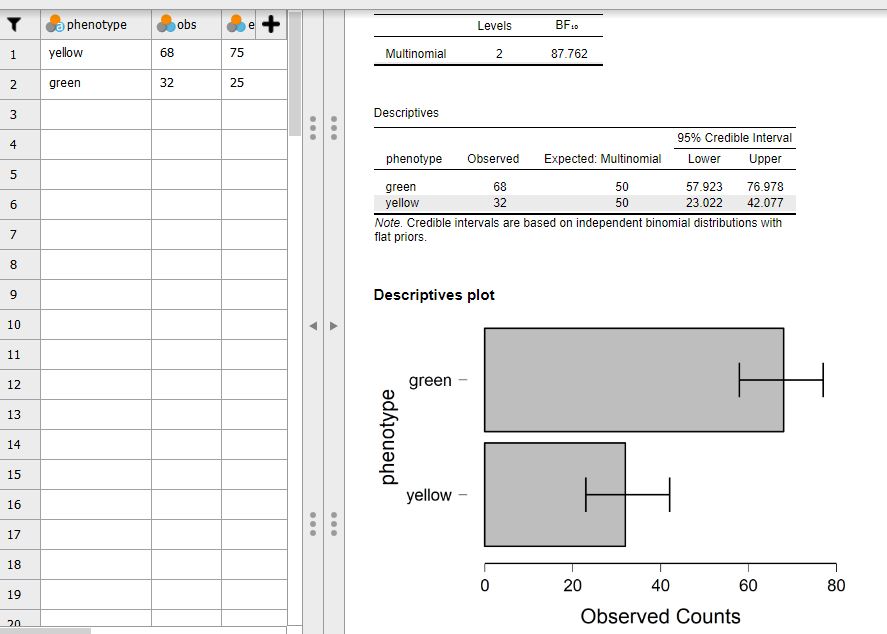Click the left-pointing panel collapse arrow
Image resolution: width=887 pixels, height=634 pixels.
pos(313,326)
